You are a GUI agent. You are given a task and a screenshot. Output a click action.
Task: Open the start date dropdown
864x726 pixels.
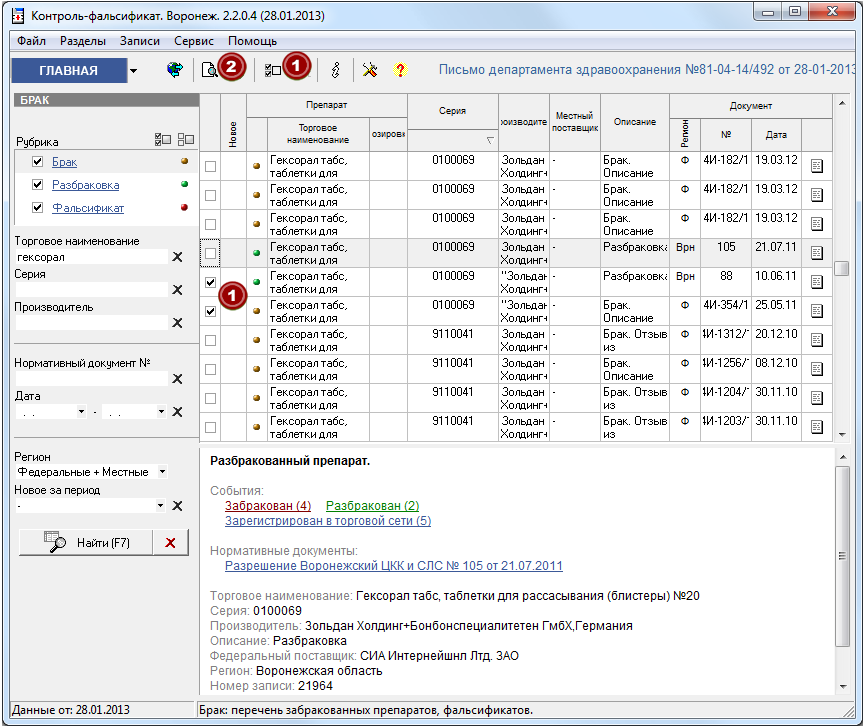tap(81, 411)
